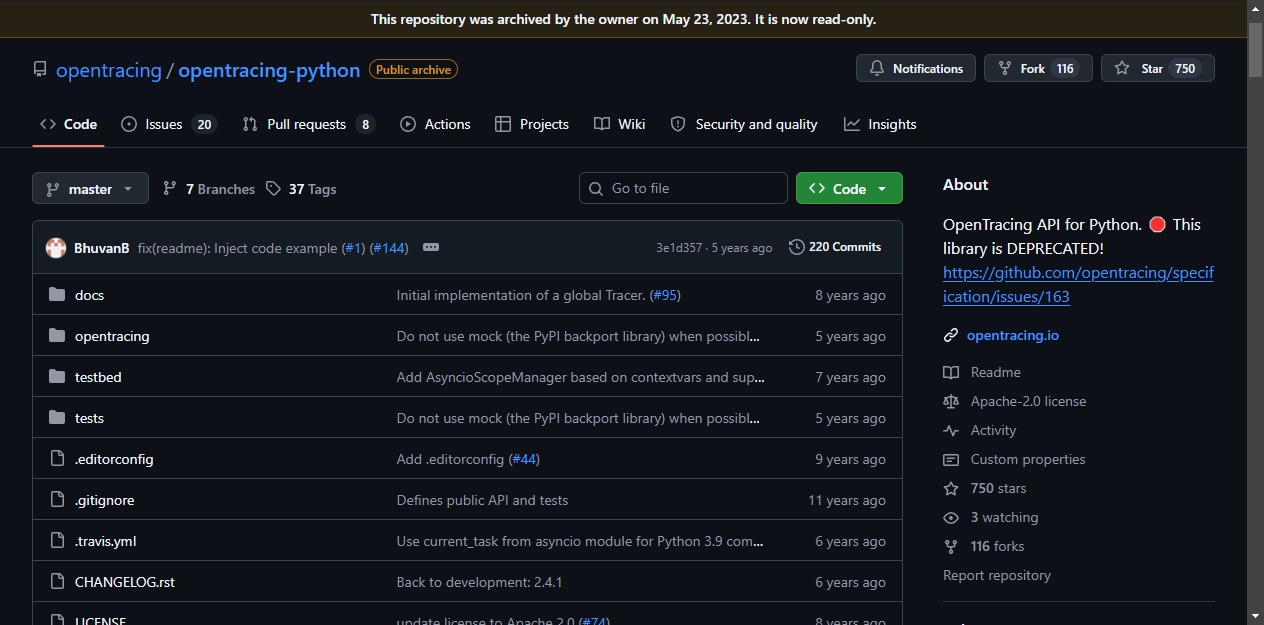The height and width of the screenshot is (625, 1264).
Task: Click the tag icon next to 37 Tags
Action: click(x=273, y=188)
